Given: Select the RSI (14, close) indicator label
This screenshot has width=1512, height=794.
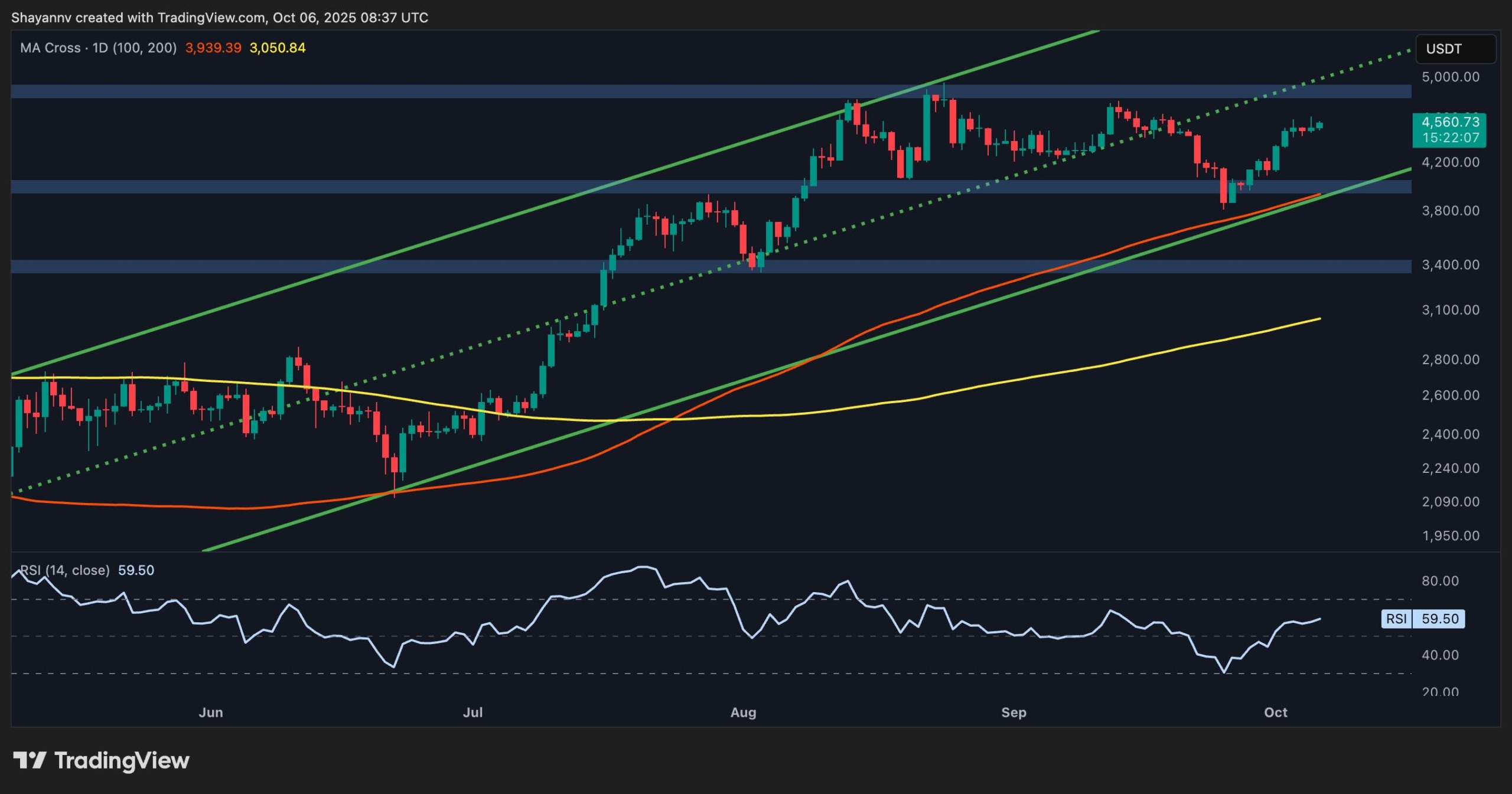Looking at the screenshot, I should pyautogui.click(x=65, y=570).
